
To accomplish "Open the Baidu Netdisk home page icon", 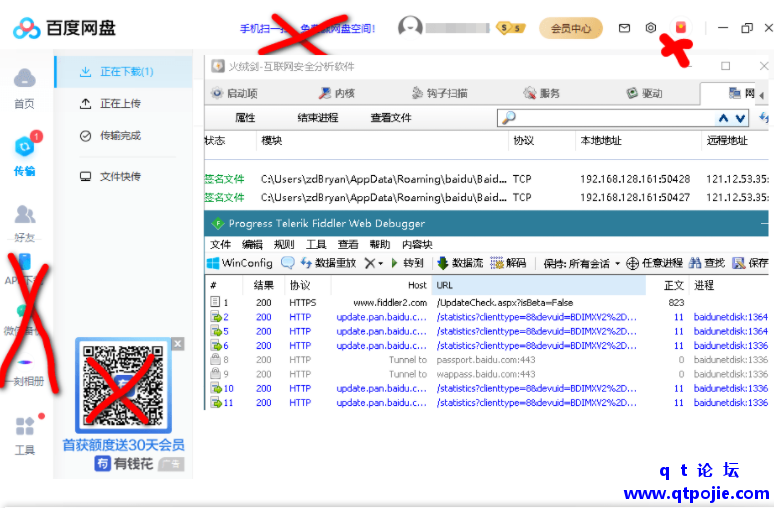I will tap(24, 79).
